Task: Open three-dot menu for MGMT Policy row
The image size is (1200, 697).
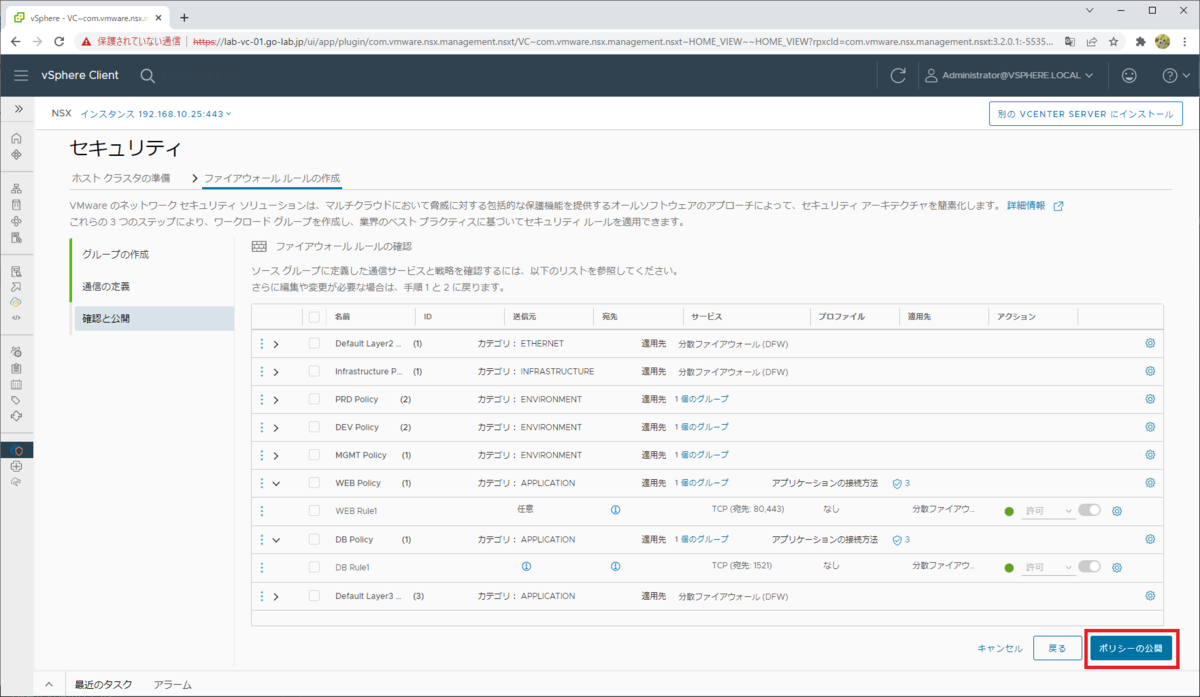Action: (x=262, y=455)
